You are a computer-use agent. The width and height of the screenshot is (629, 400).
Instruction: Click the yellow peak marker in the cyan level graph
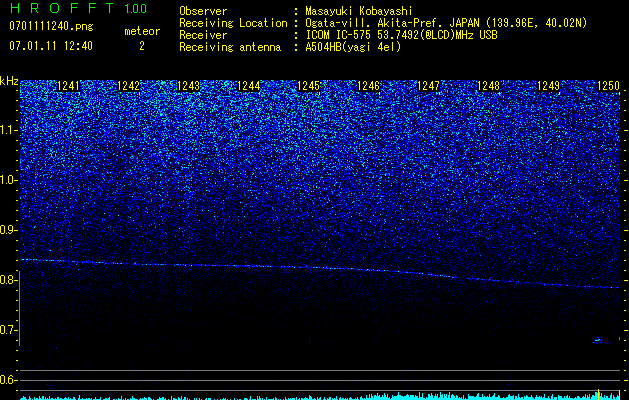[599, 394]
